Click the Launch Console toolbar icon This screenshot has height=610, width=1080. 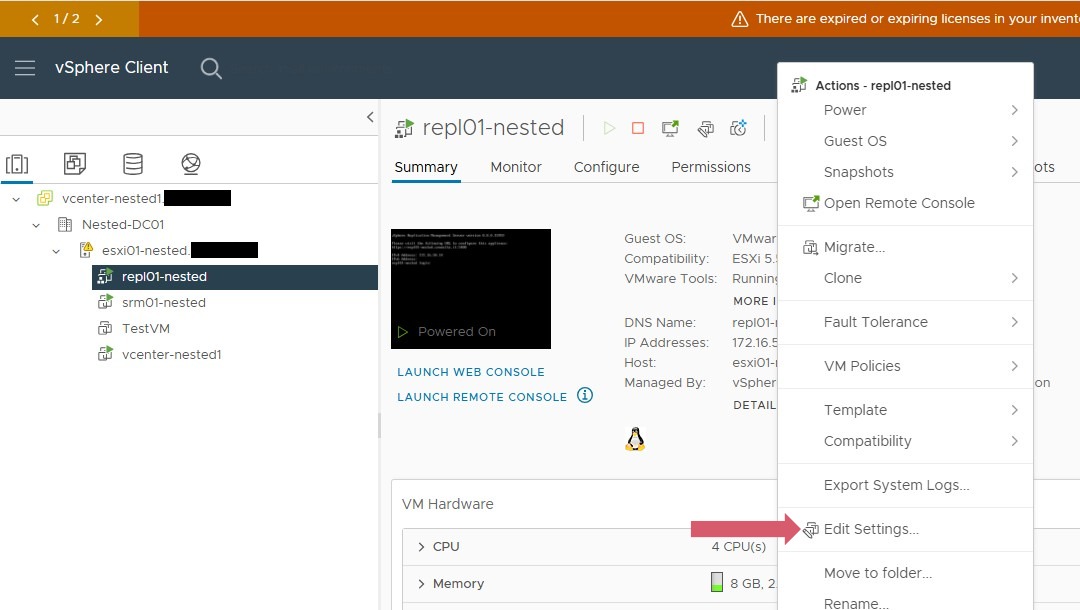(670, 128)
